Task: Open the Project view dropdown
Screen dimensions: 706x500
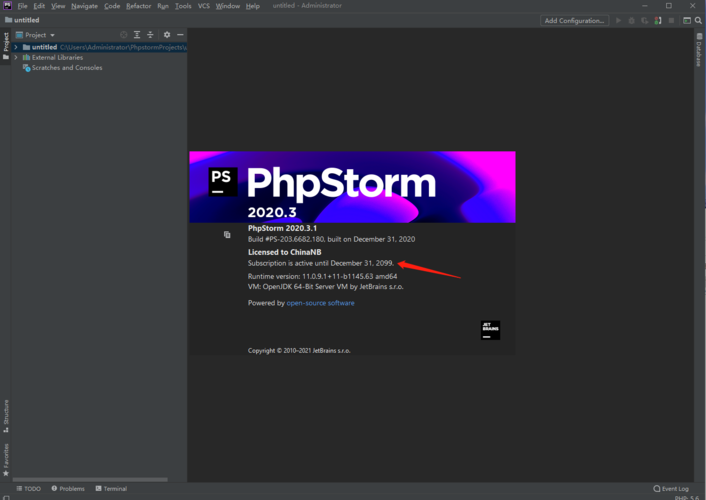Action: (35, 35)
